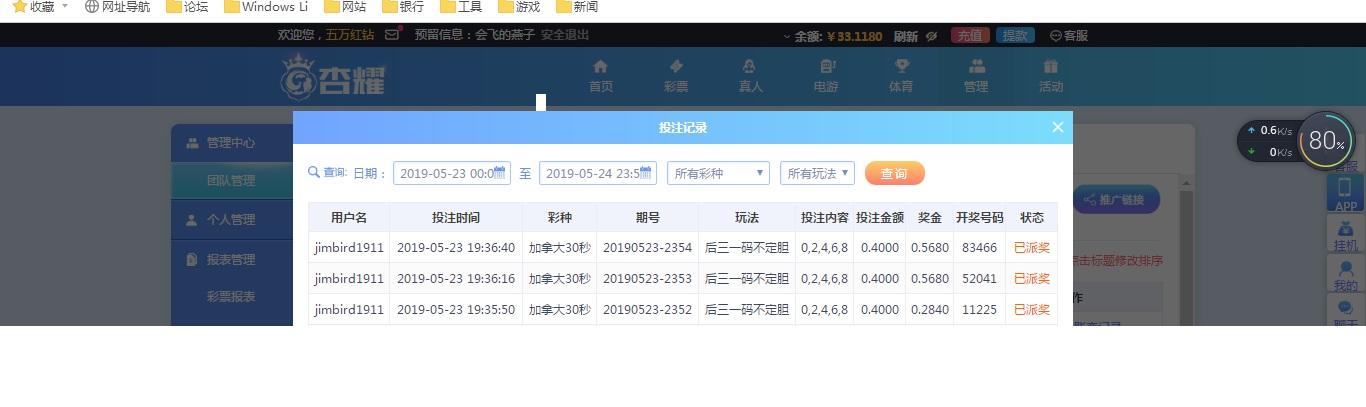Open the browser 收藏 favorites star
Screen dimensions: 1366x407
[x=19, y=7]
